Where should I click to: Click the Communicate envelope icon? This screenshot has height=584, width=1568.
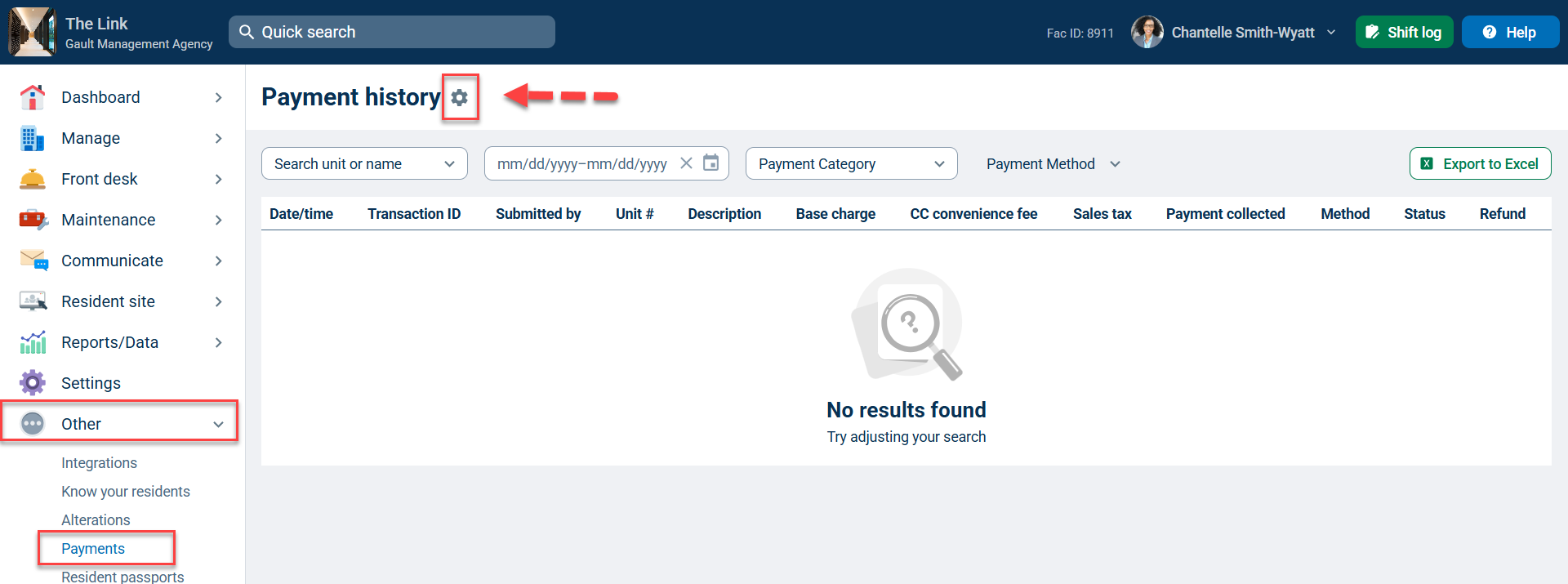(33, 261)
